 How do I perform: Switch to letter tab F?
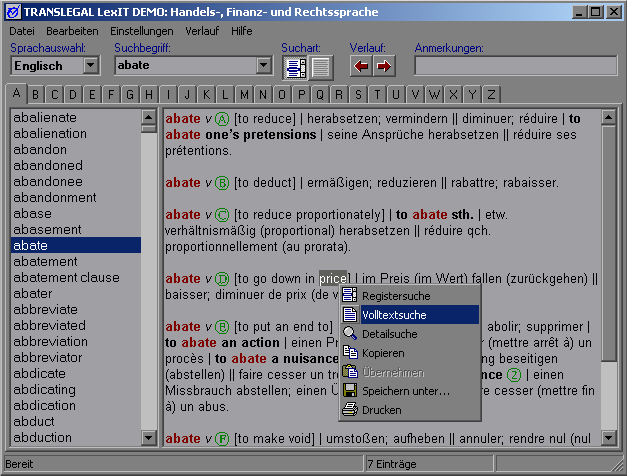pyautogui.click(x=111, y=95)
